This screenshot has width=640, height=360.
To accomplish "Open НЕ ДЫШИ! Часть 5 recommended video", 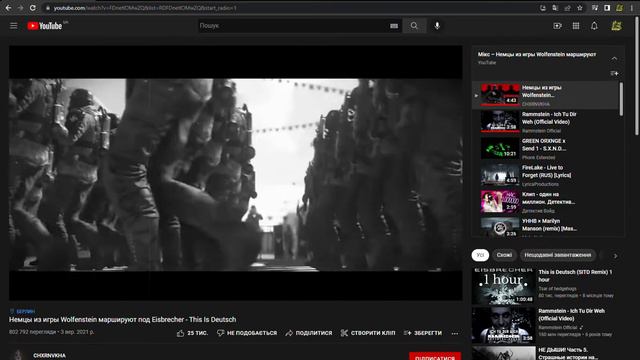I will coord(547,353).
